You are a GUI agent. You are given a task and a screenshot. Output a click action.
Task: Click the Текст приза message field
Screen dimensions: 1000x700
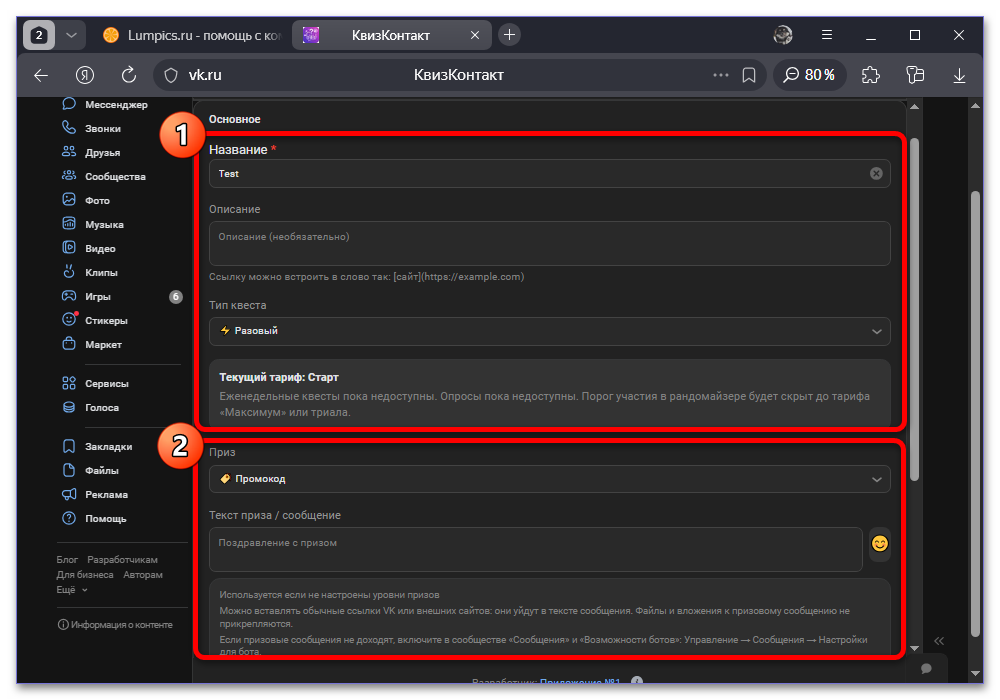pyautogui.click(x=536, y=550)
